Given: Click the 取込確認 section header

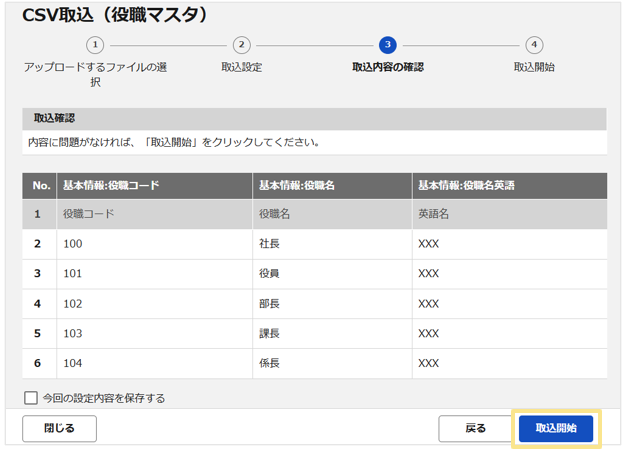Looking at the screenshot, I should (x=314, y=118).
